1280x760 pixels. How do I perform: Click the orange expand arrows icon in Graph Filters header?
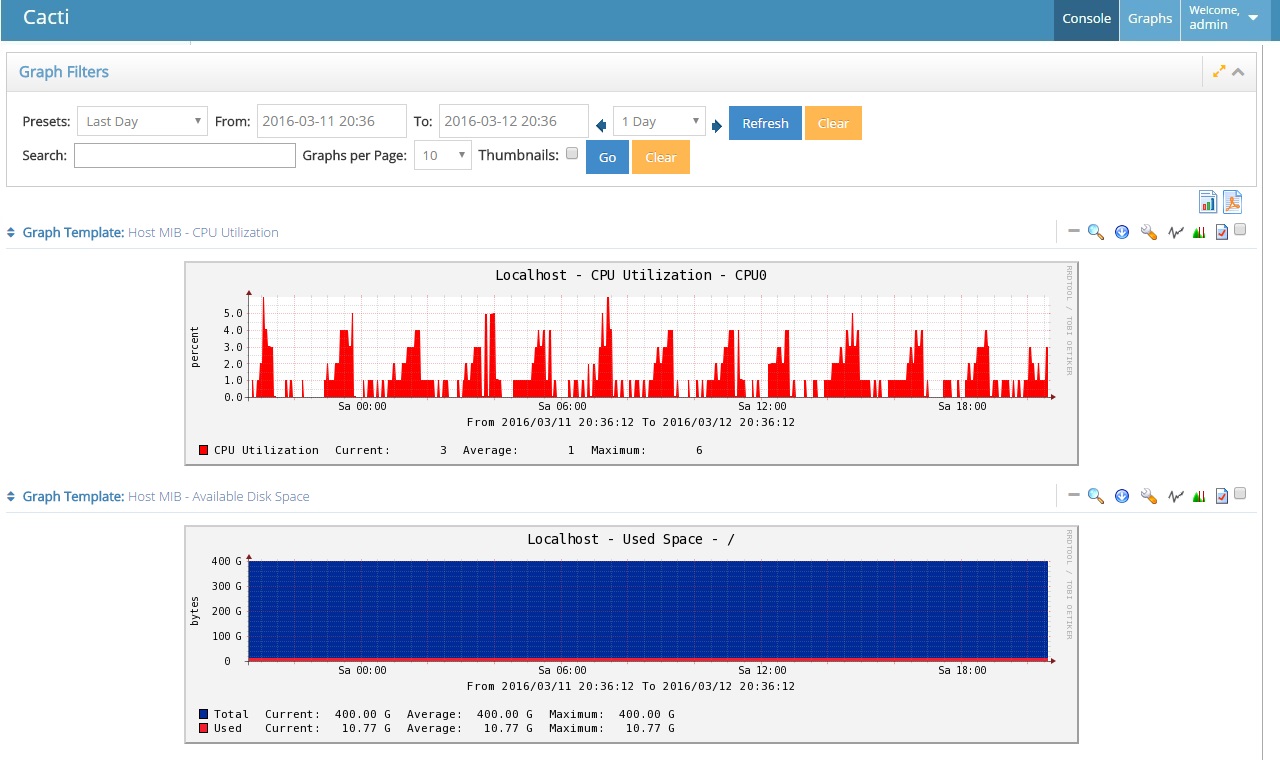pos(1219,72)
